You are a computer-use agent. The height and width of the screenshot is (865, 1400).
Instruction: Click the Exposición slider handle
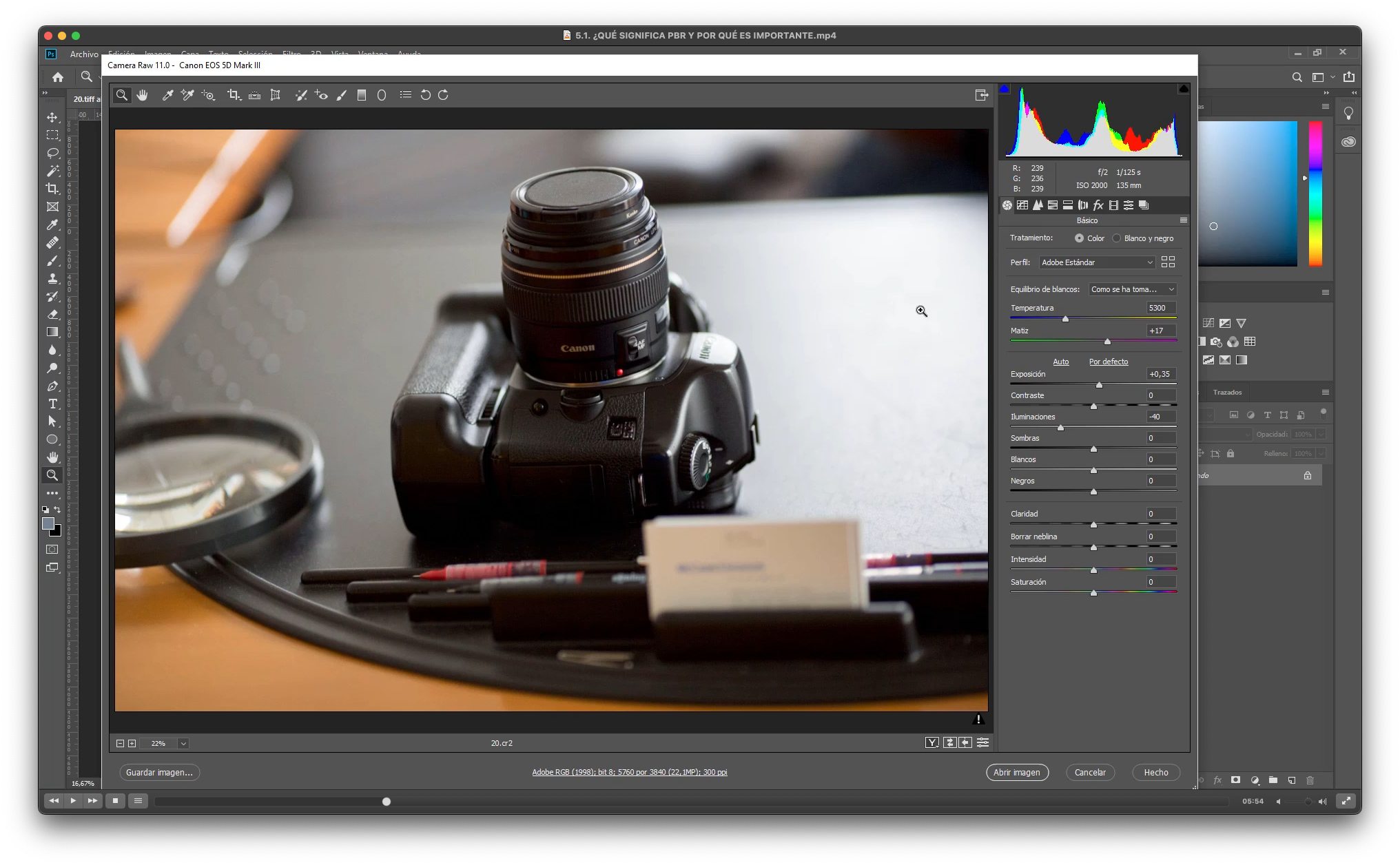tap(1099, 385)
